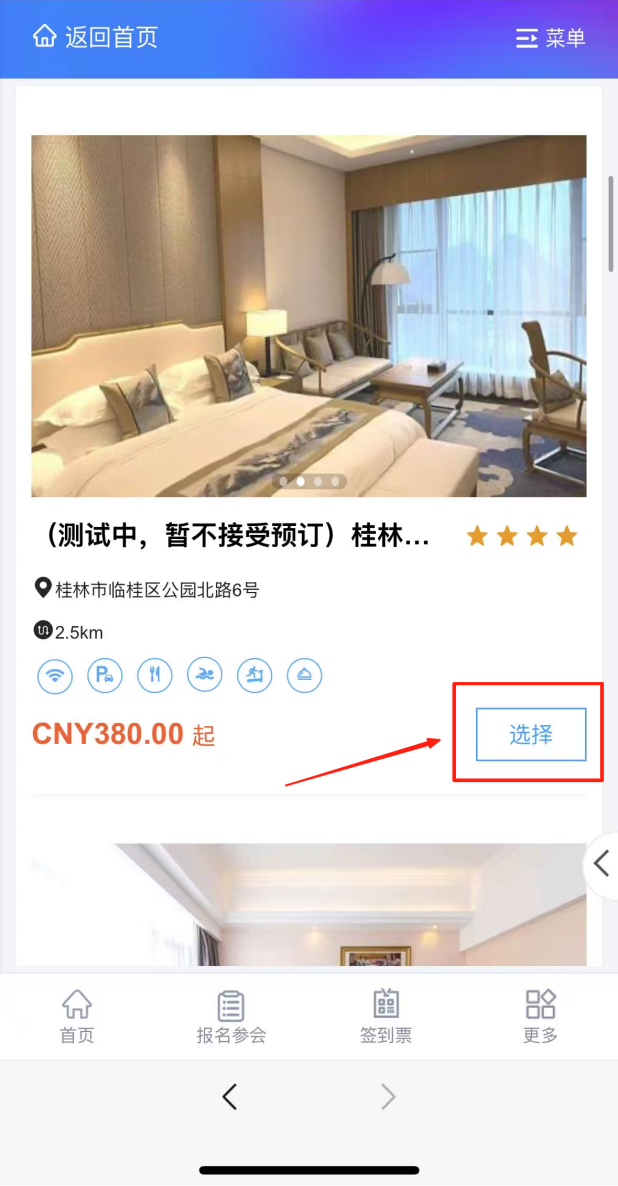This screenshot has height=1186, width=618.
Task: Tap the room service bell icon
Action: [x=305, y=675]
